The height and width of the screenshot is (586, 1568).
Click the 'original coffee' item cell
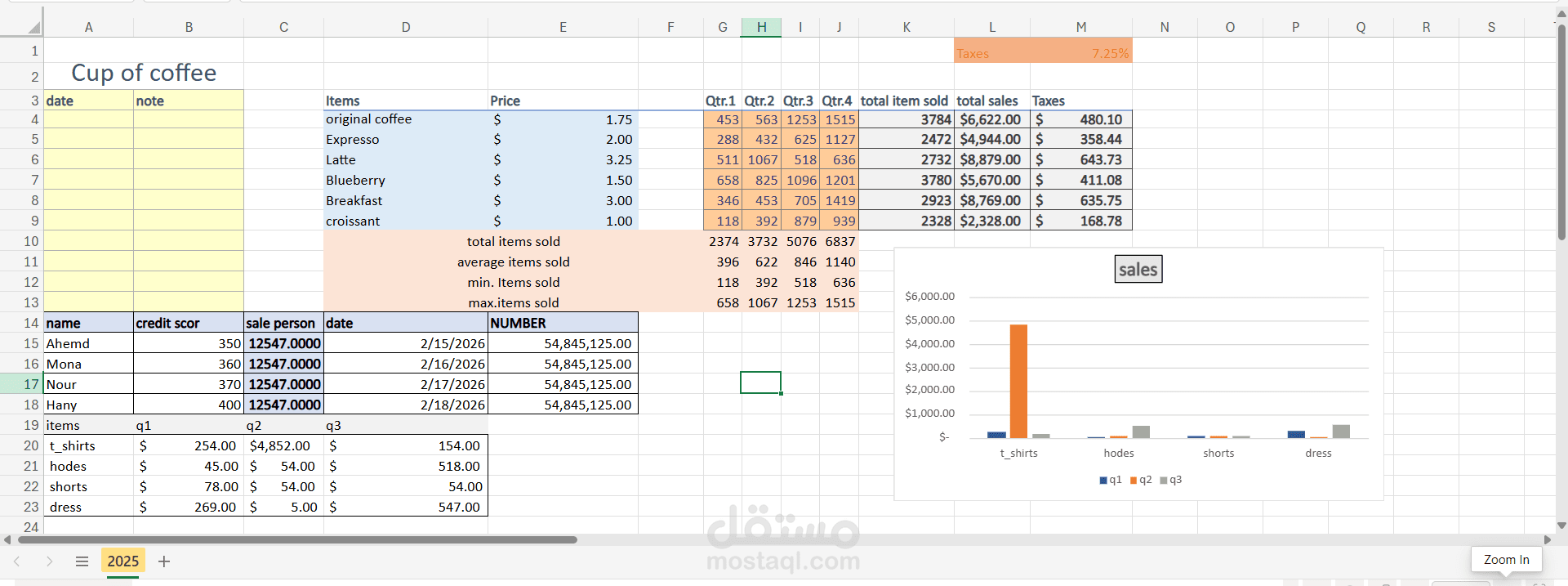click(406, 119)
